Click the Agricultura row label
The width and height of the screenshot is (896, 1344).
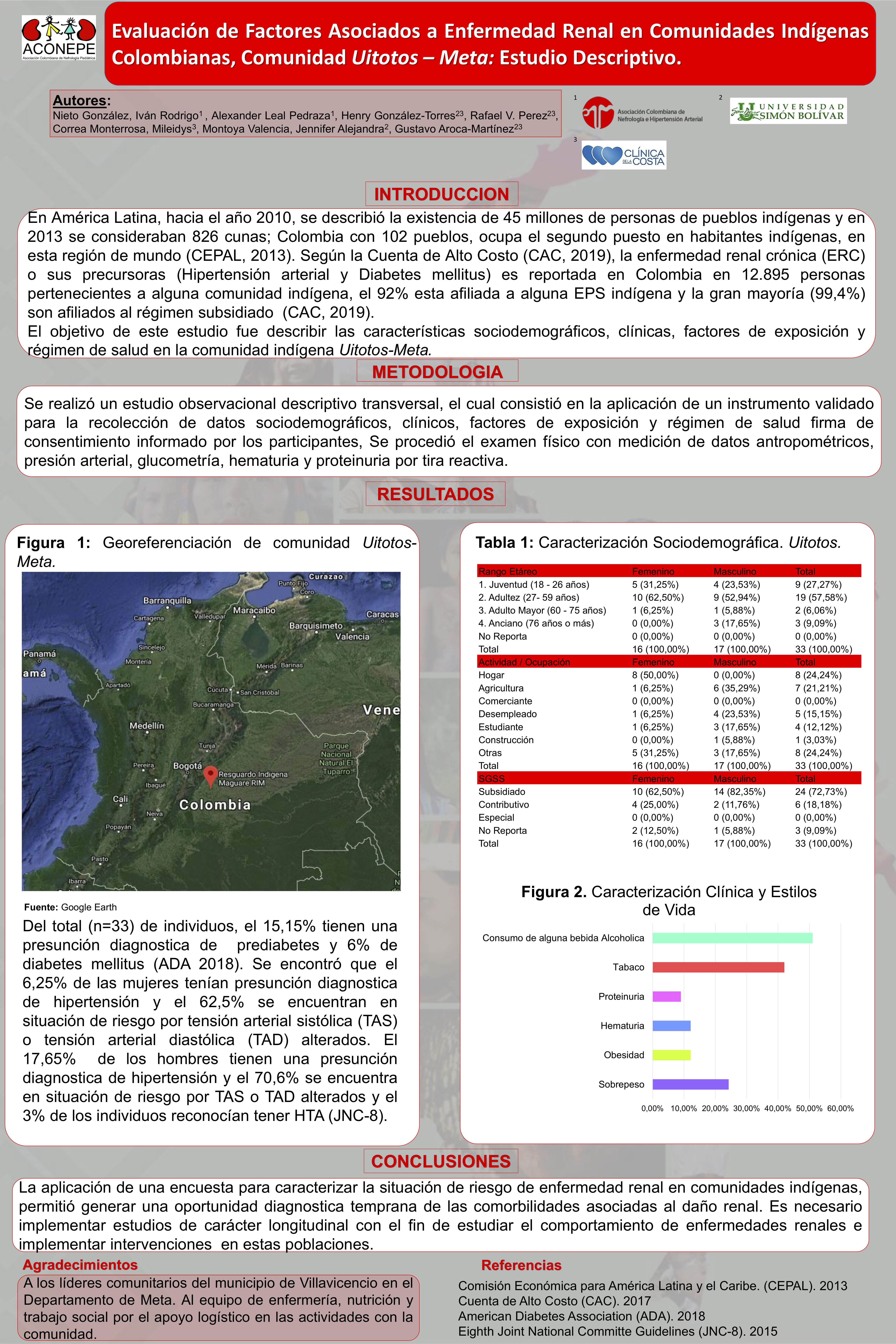click(501, 688)
